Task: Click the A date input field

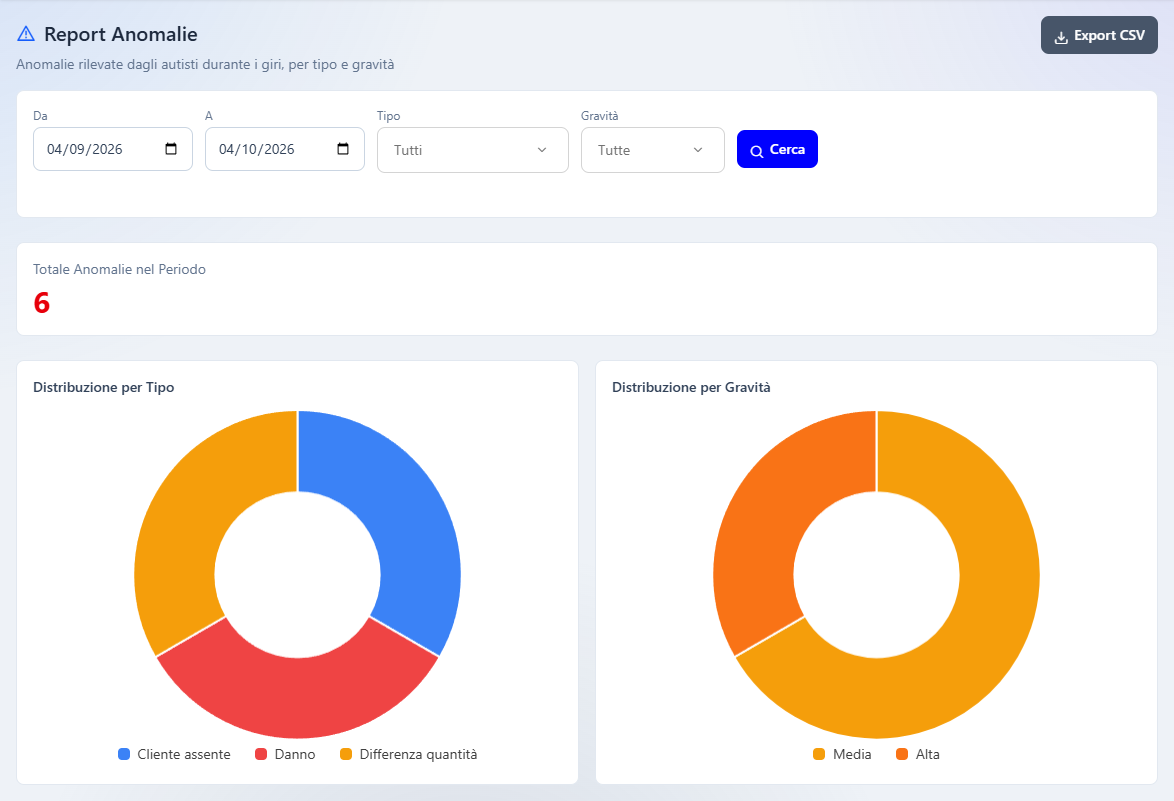Action: pos(285,149)
